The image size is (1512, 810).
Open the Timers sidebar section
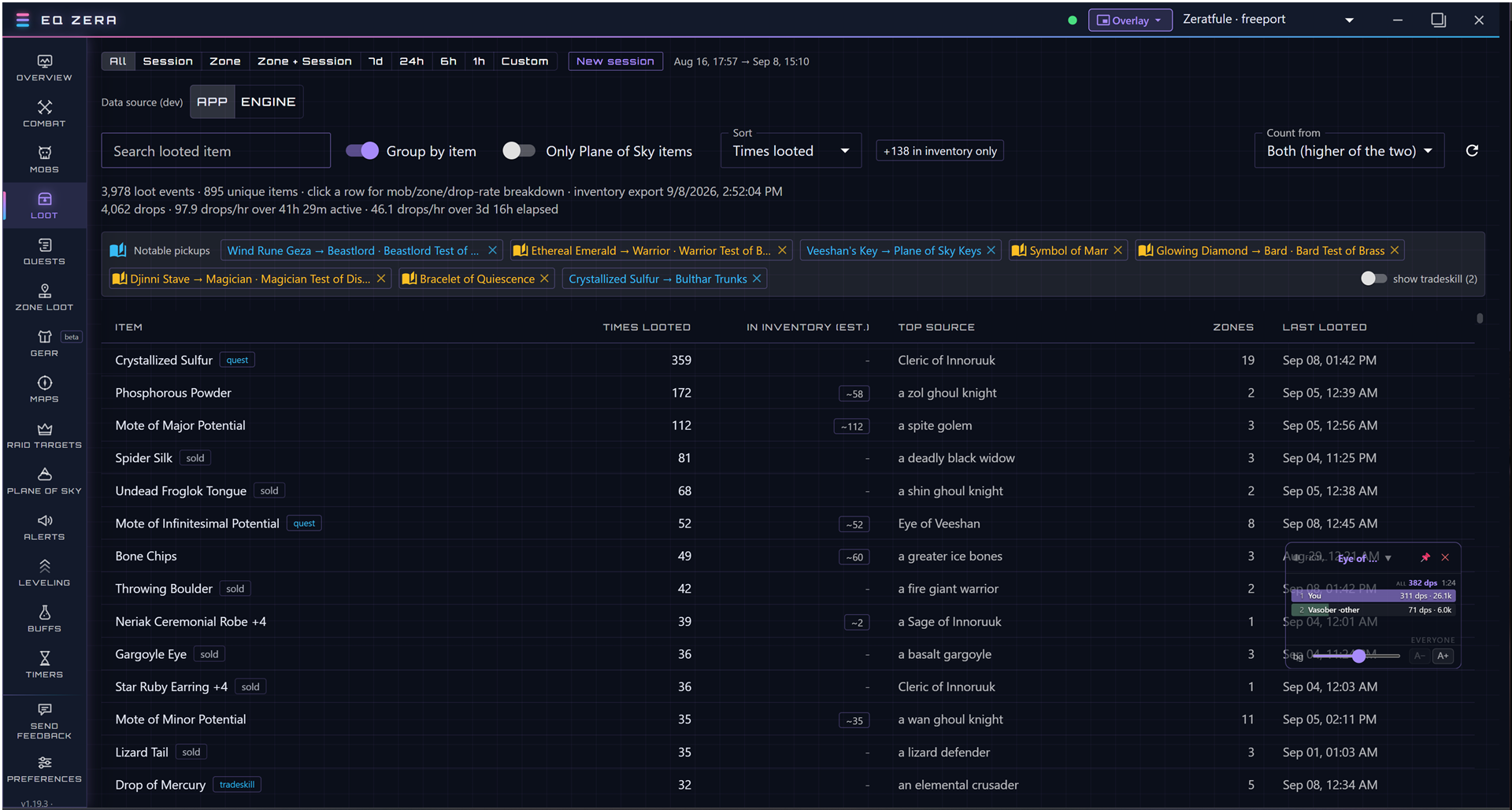point(44,664)
